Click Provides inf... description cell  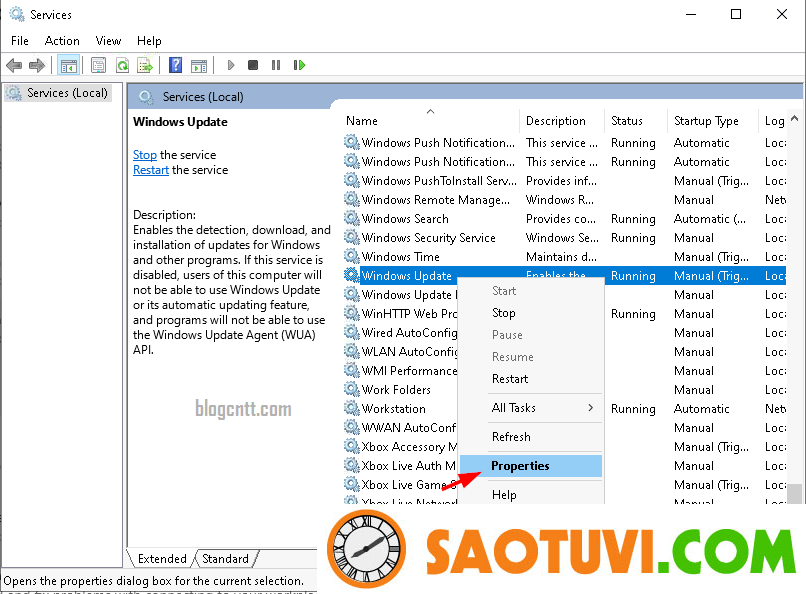coord(561,180)
